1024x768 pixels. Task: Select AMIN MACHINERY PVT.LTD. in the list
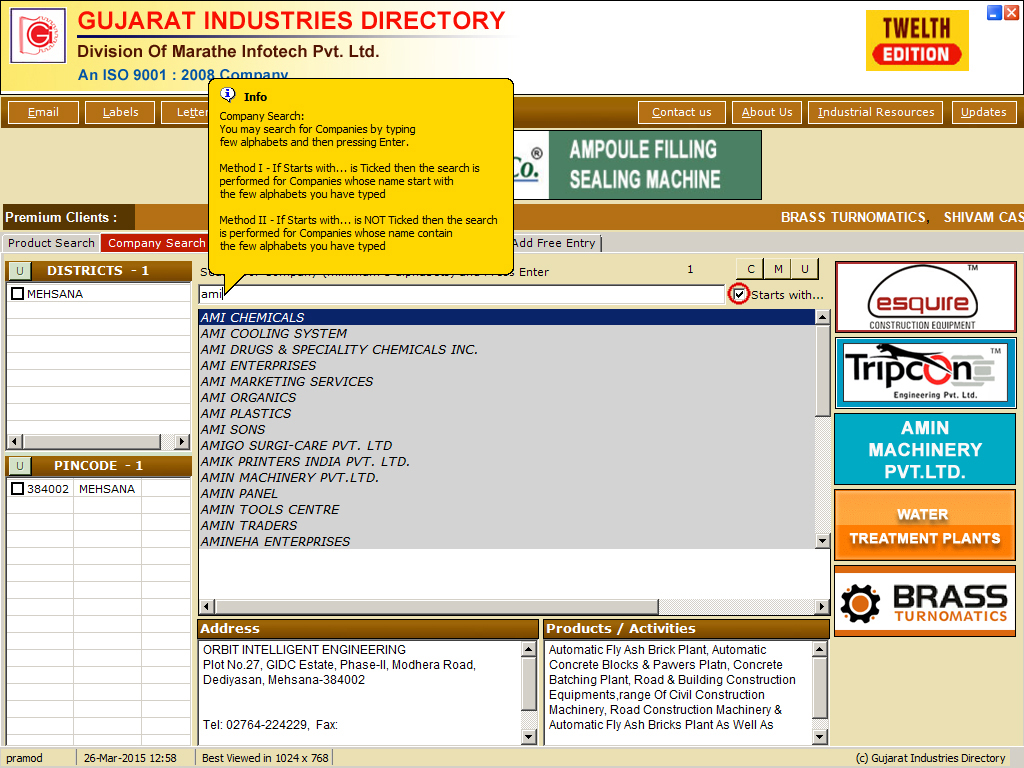coord(507,477)
